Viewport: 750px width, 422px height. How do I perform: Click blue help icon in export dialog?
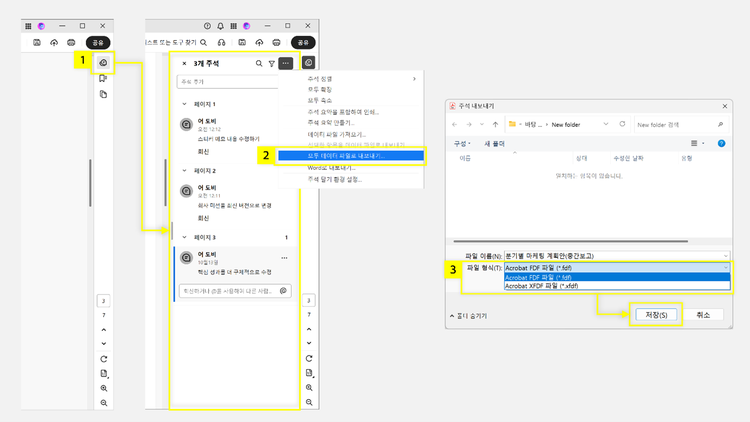click(x=721, y=143)
